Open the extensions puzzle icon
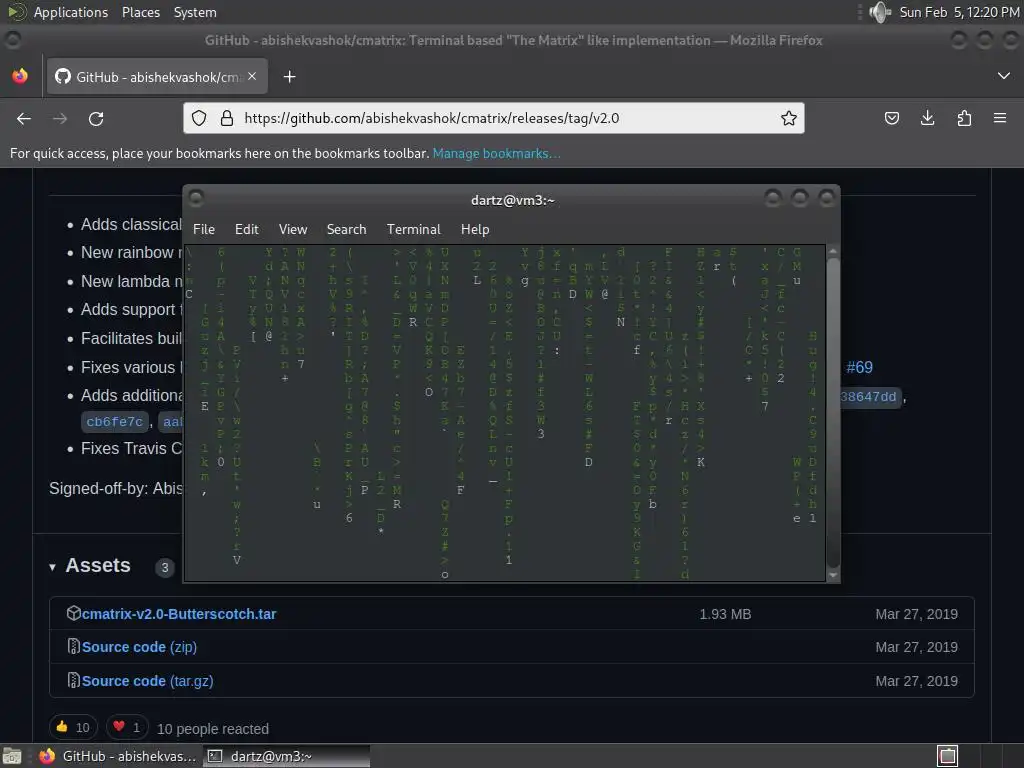The image size is (1024, 768). coord(964,118)
